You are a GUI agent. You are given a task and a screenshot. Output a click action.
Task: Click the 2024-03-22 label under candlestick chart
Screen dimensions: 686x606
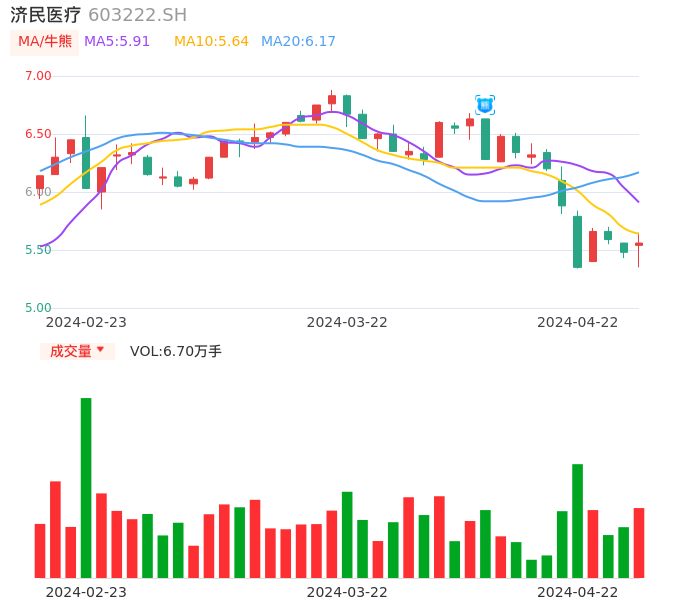347,322
